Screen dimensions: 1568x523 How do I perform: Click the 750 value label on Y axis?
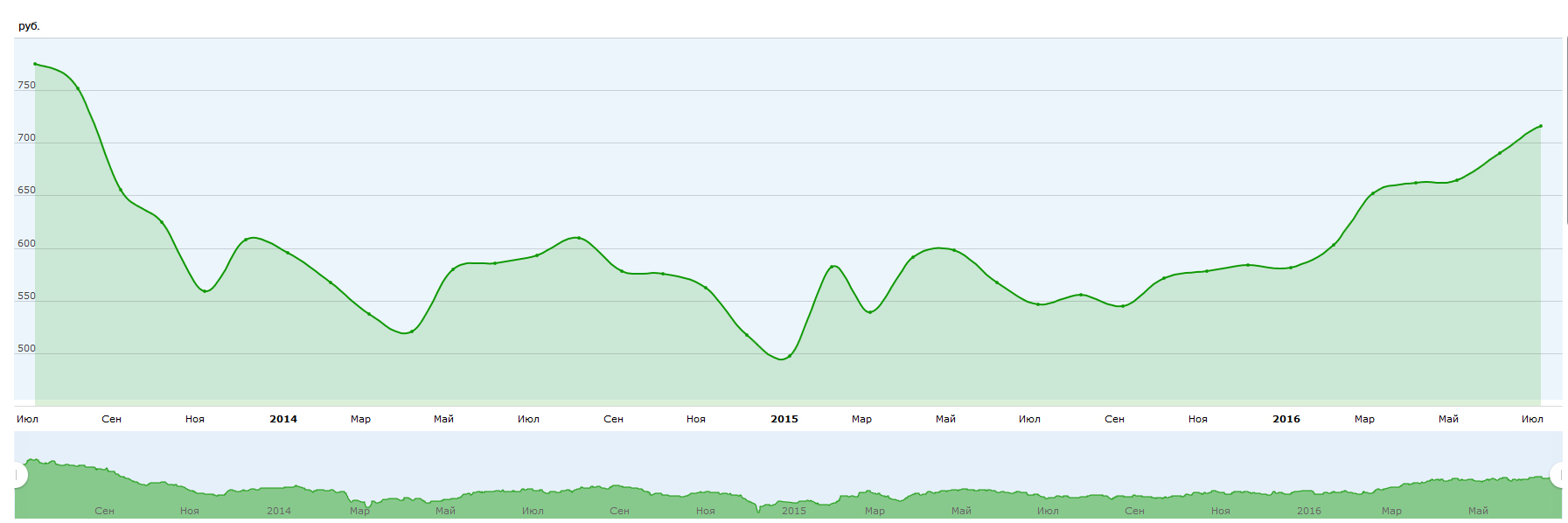point(26,85)
